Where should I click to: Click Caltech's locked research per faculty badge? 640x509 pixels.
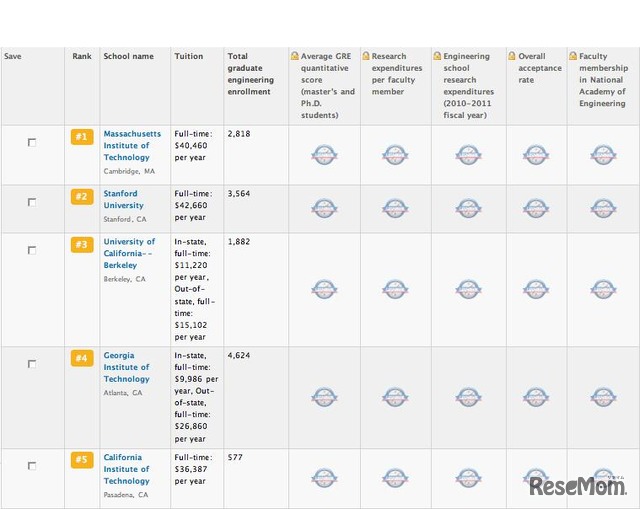tap(395, 478)
